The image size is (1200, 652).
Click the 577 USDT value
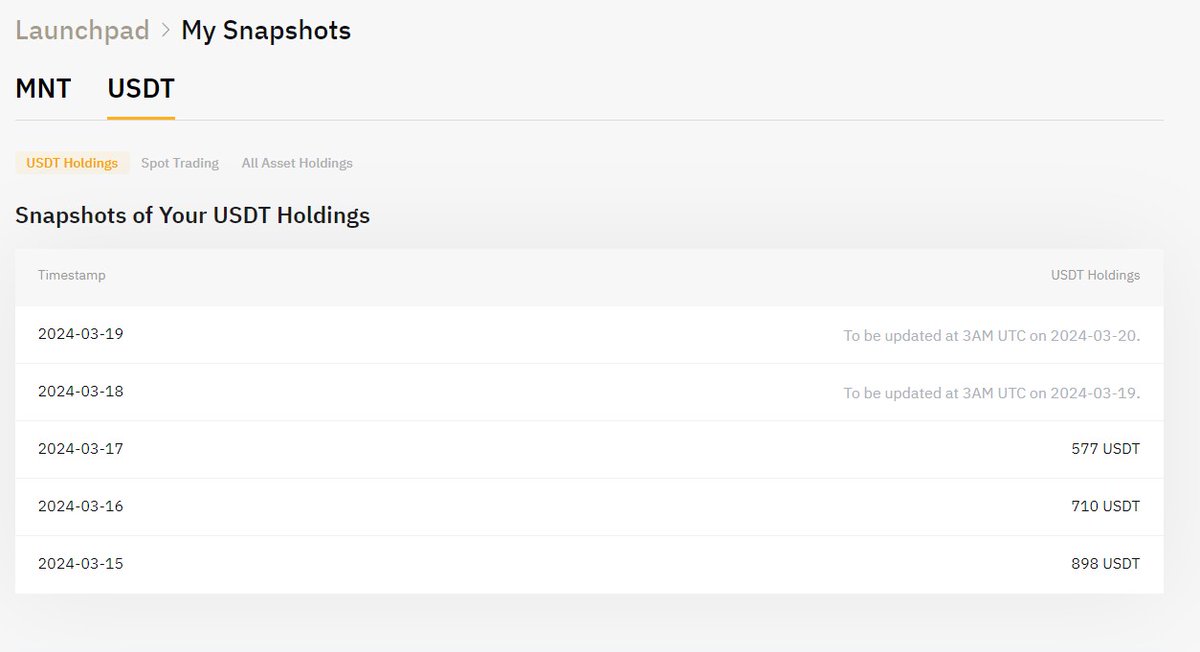click(x=1105, y=449)
